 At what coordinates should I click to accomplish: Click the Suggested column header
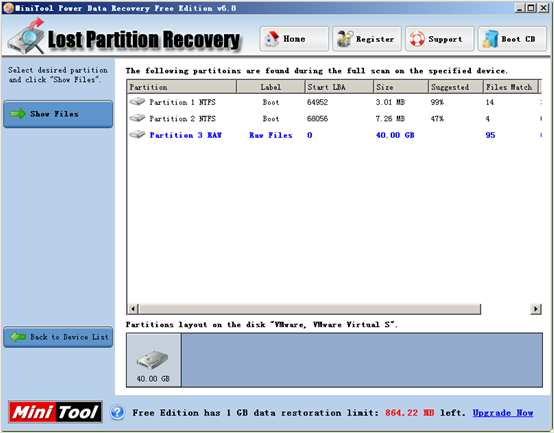(456, 87)
